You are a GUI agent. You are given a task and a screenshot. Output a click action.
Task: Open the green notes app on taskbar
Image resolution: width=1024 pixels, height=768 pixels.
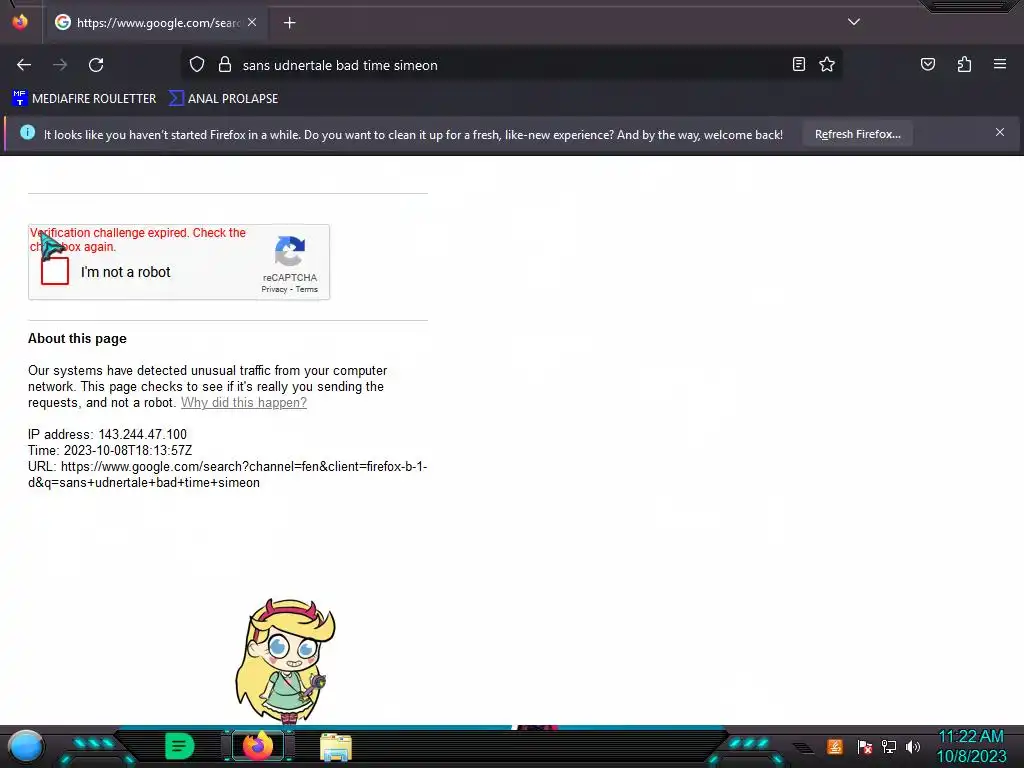tap(179, 746)
